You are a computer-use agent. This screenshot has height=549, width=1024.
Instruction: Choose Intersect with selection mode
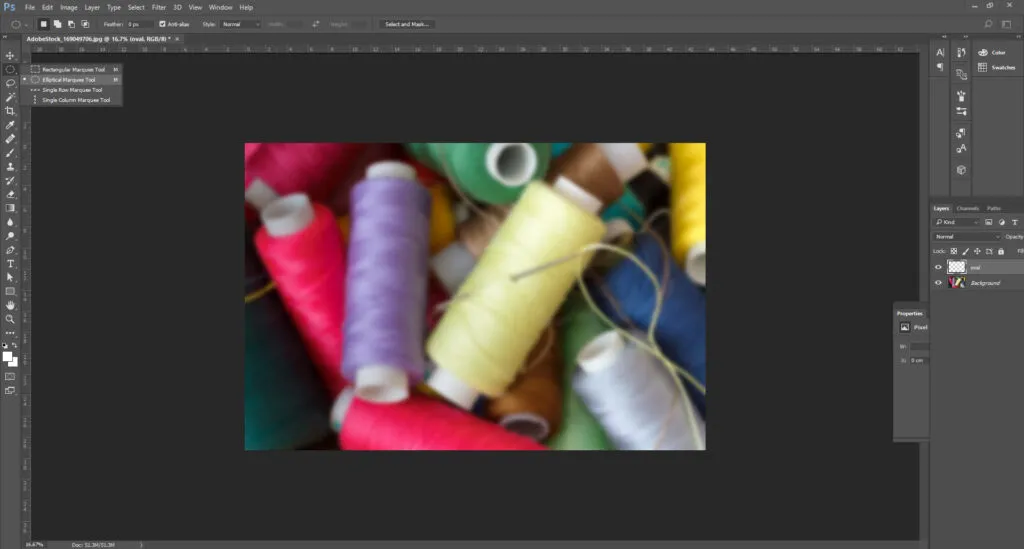click(x=85, y=24)
